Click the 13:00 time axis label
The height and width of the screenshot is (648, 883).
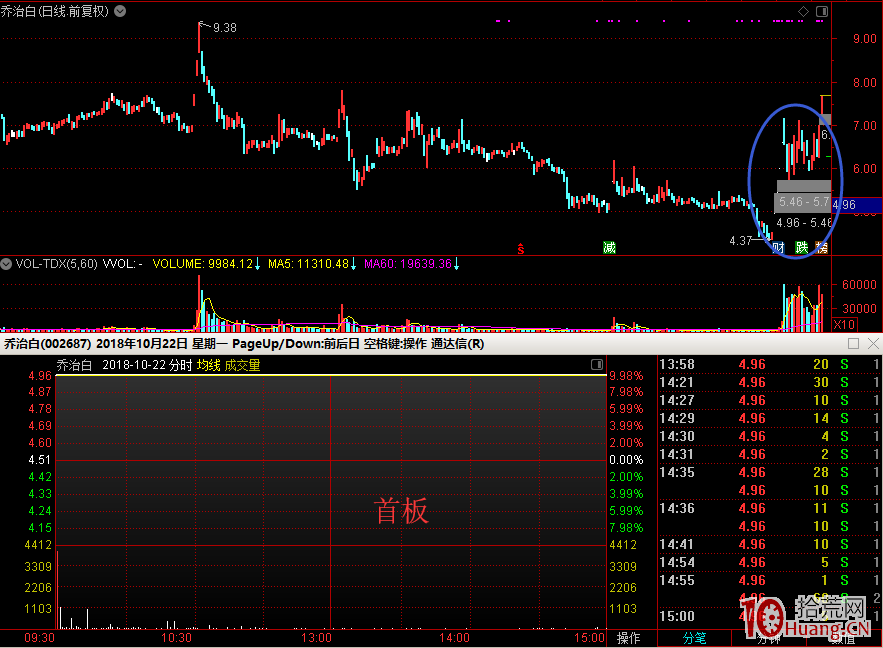(x=316, y=638)
